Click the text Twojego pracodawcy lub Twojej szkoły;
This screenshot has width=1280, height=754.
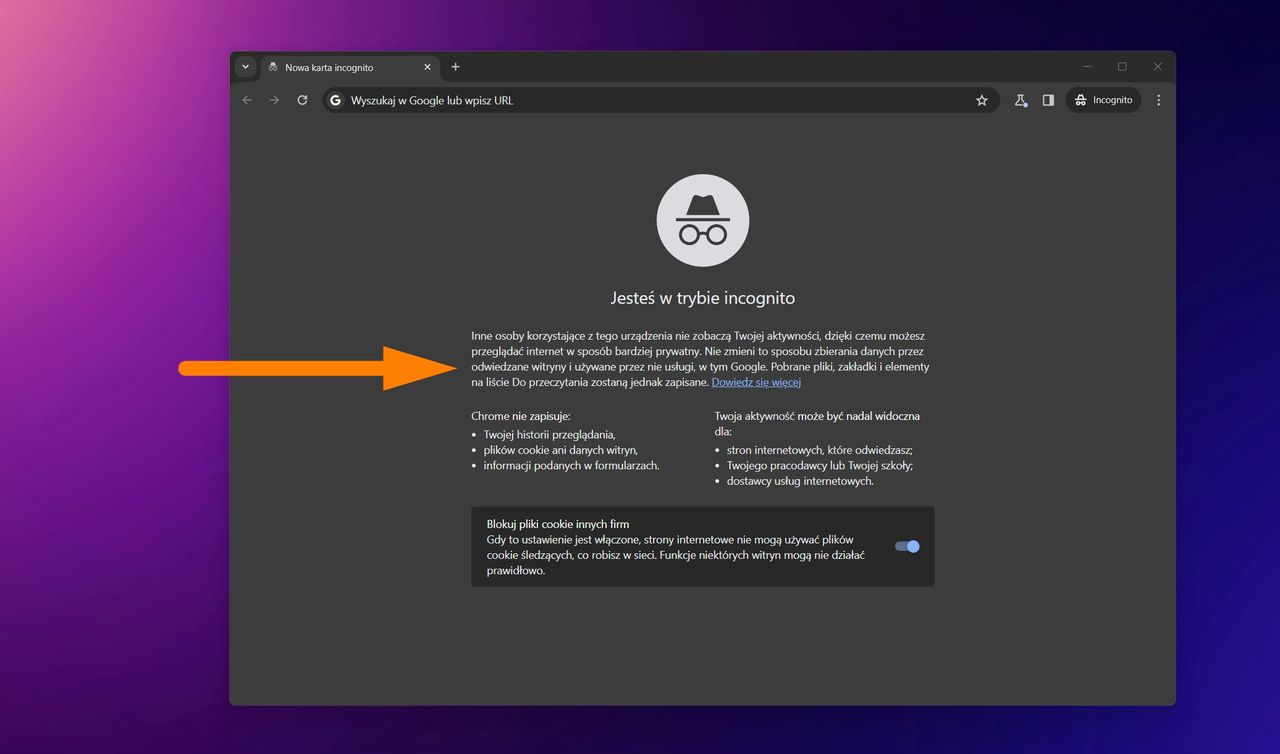point(820,465)
